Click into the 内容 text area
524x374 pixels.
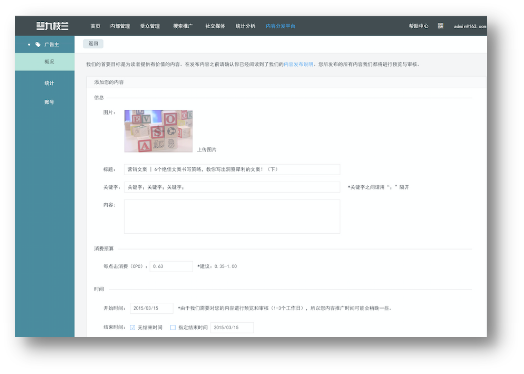click(x=232, y=216)
